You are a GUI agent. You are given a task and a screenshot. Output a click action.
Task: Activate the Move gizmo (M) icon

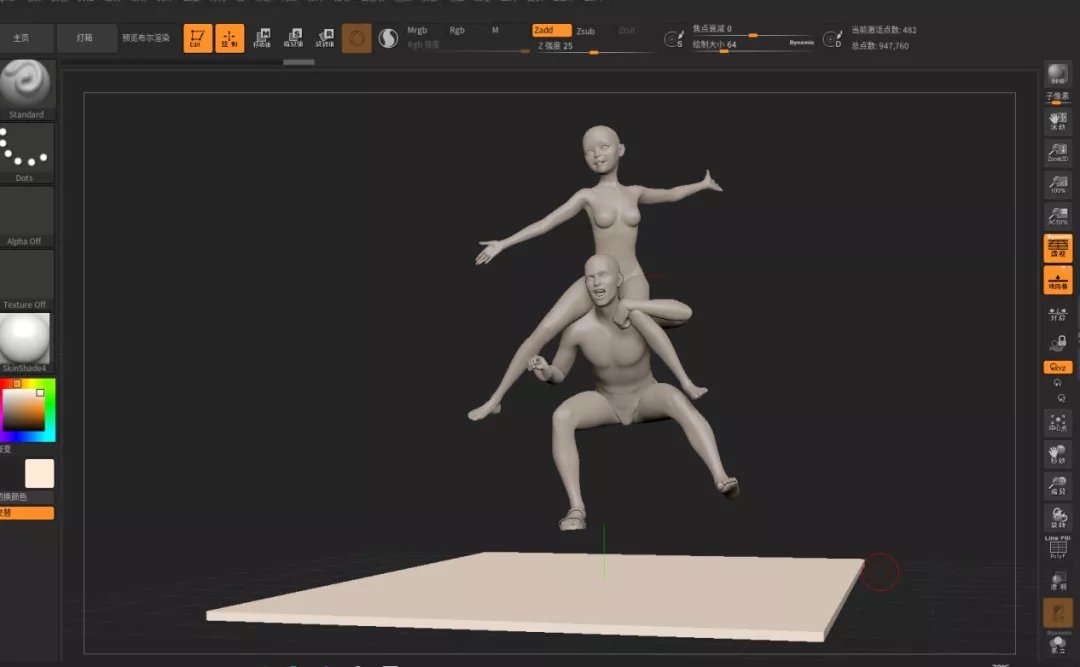[x=262, y=39]
